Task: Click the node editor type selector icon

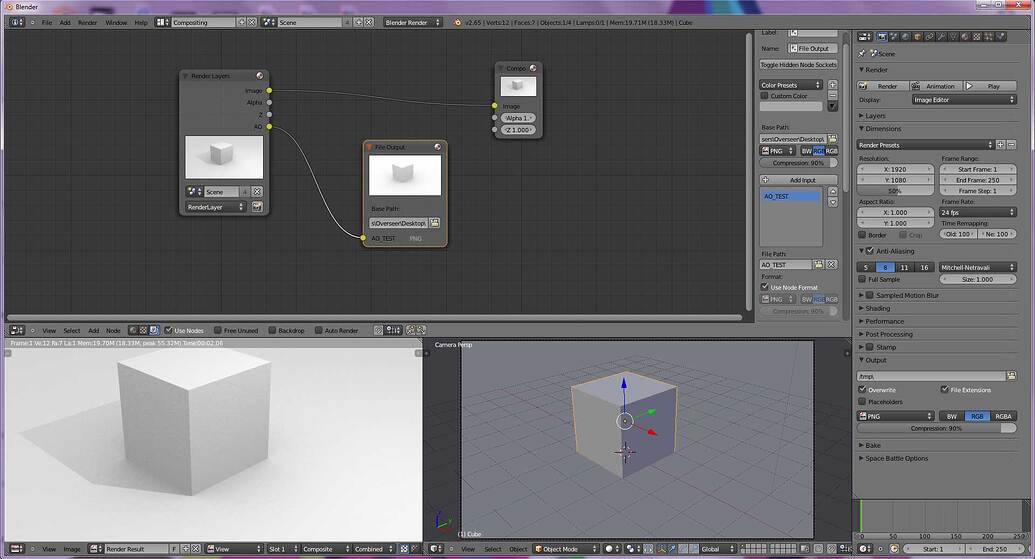Action: pos(17,330)
